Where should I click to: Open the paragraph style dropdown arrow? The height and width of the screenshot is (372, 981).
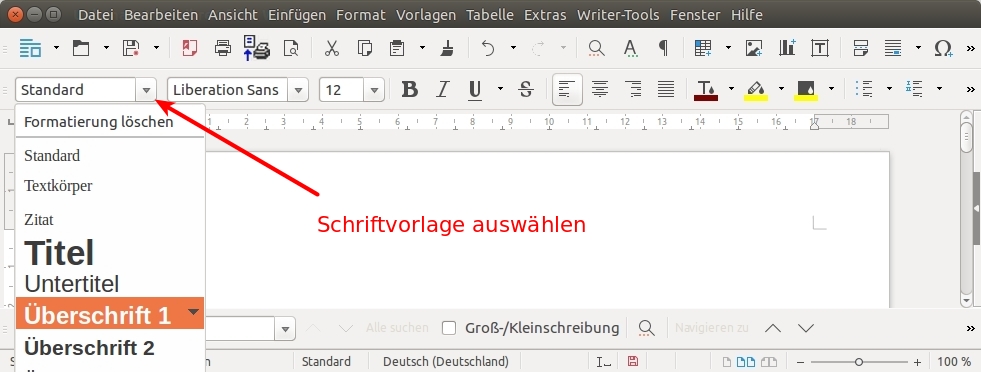coord(146,90)
